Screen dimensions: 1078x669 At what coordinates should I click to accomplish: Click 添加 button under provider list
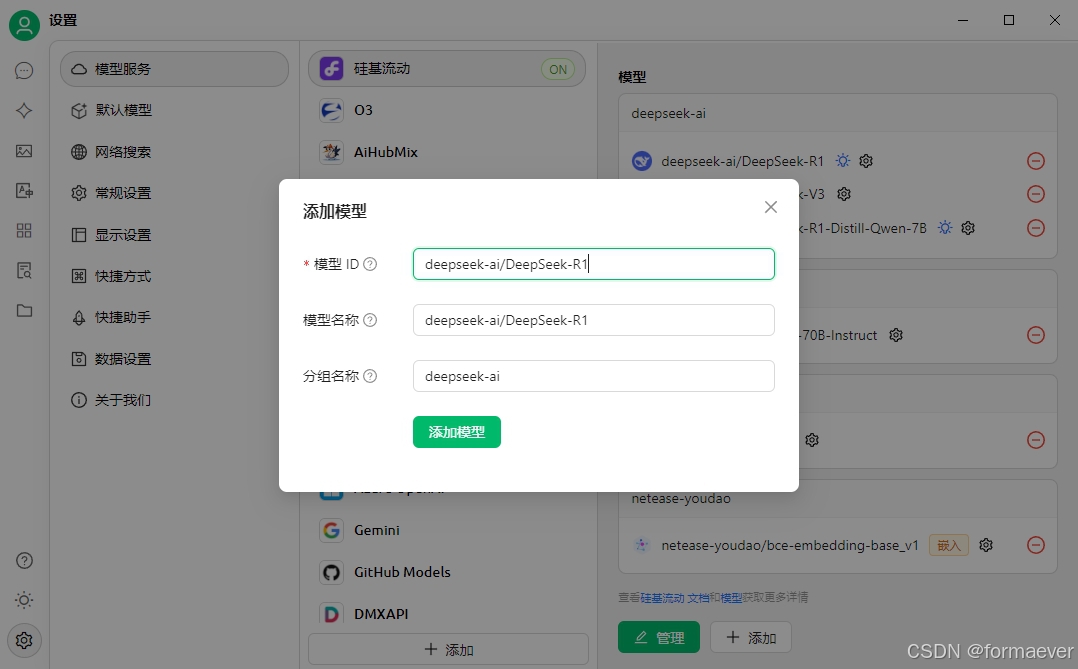coord(448,649)
